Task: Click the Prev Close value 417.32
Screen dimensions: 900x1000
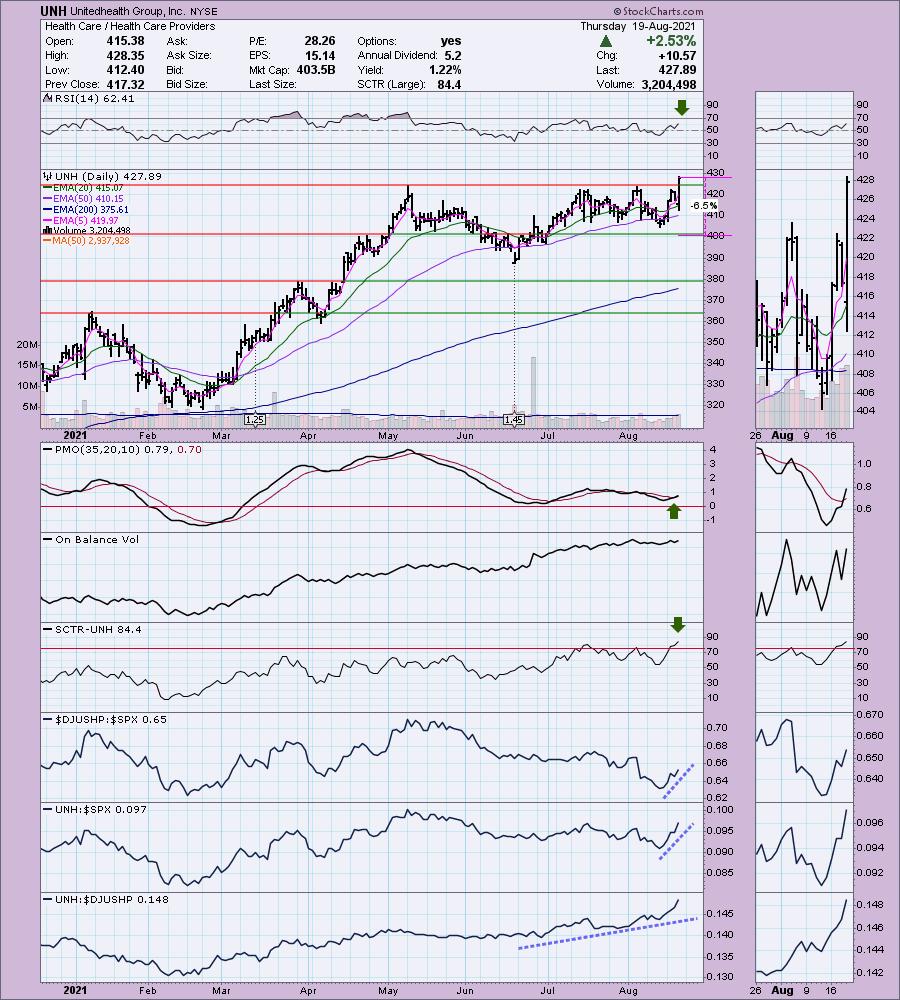Action: coord(126,84)
